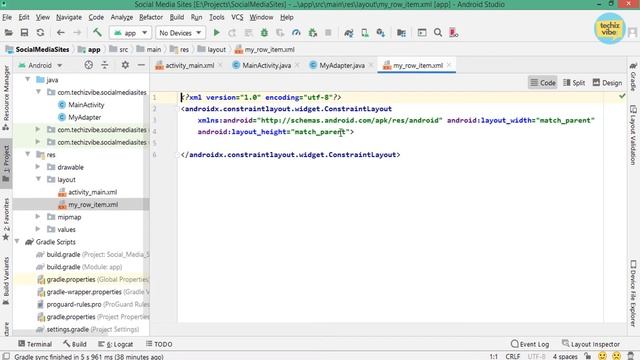Collapse the java folder
640x360 pixels.
click(28, 80)
